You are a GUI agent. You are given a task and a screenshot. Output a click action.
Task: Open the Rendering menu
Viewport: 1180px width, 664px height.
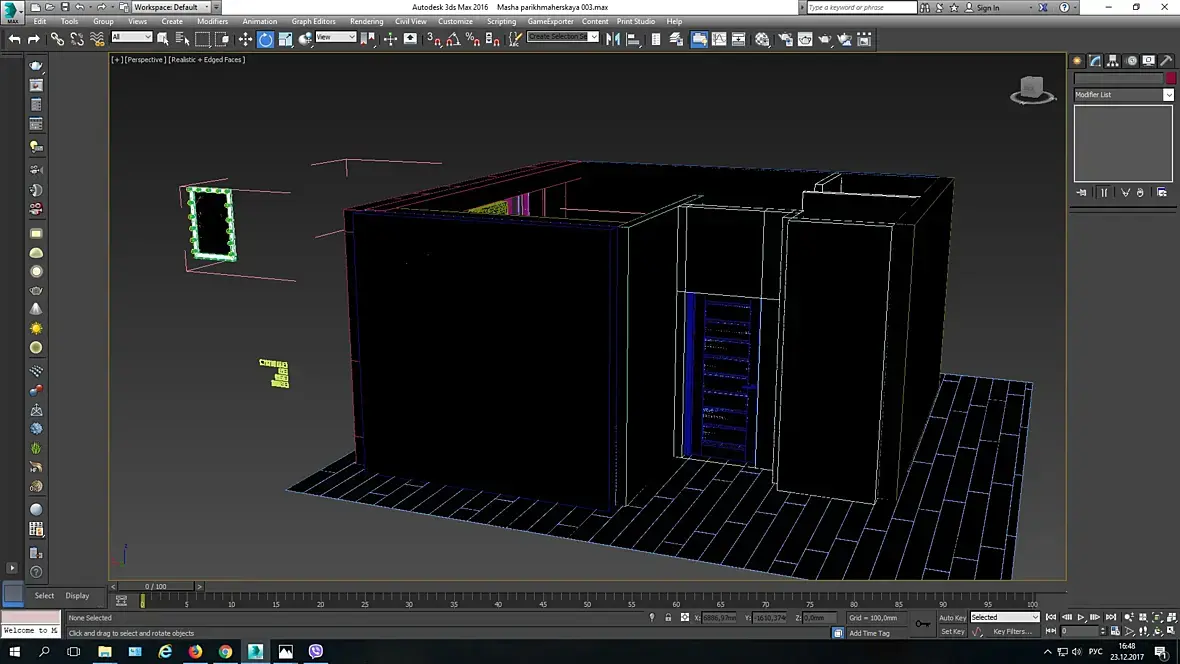click(x=366, y=21)
